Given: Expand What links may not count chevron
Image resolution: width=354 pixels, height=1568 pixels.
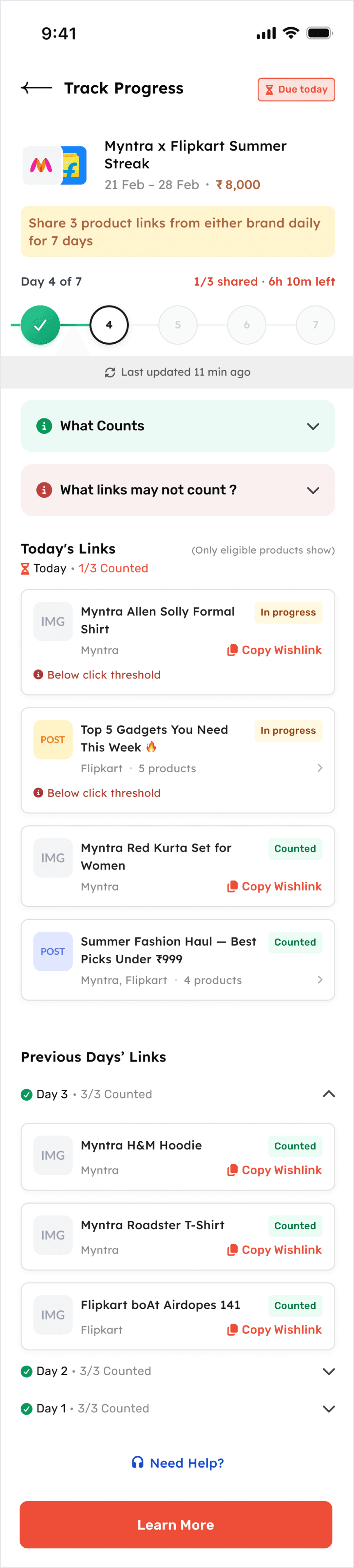Looking at the screenshot, I should 313,490.
